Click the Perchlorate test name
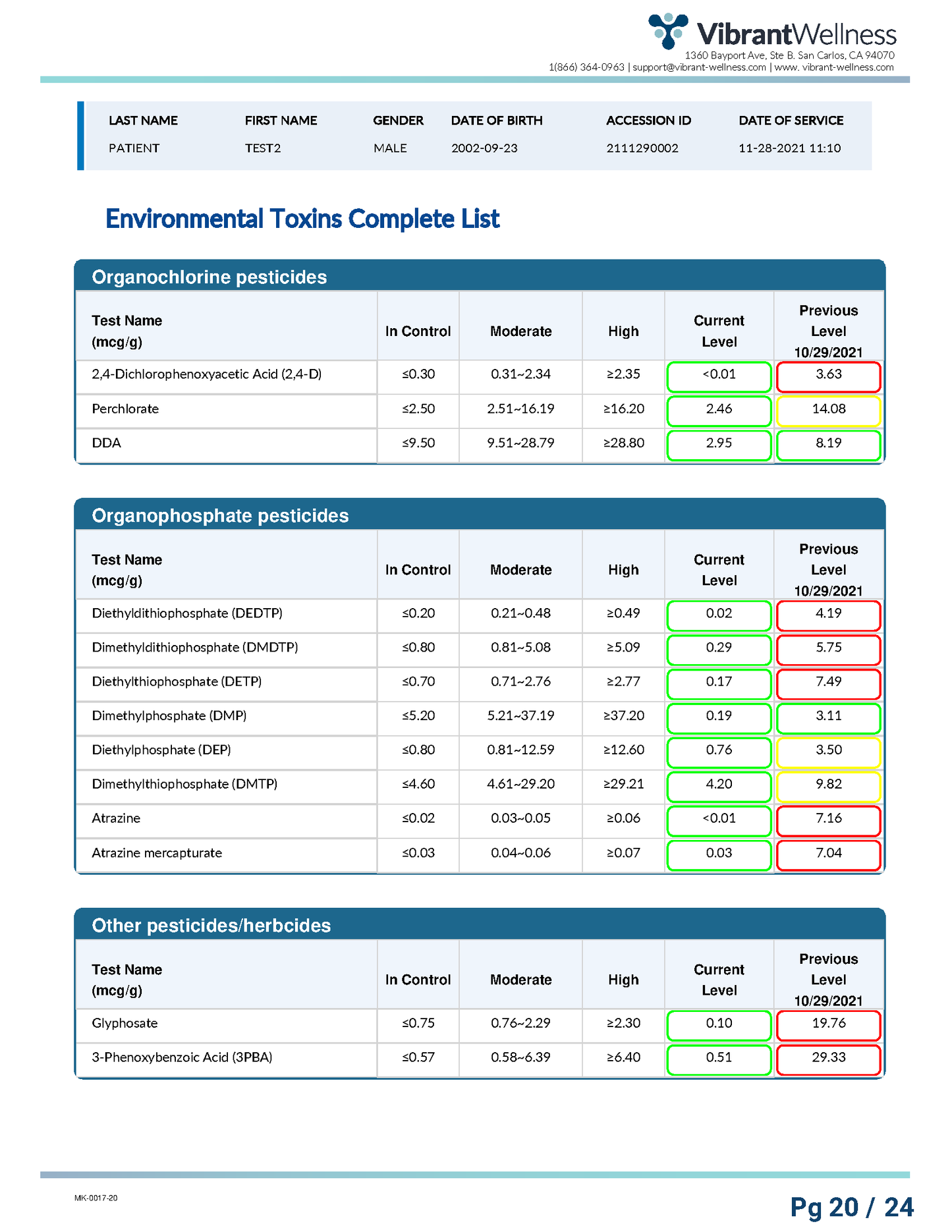The height and width of the screenshot is (1232, 952). (125, 408)
